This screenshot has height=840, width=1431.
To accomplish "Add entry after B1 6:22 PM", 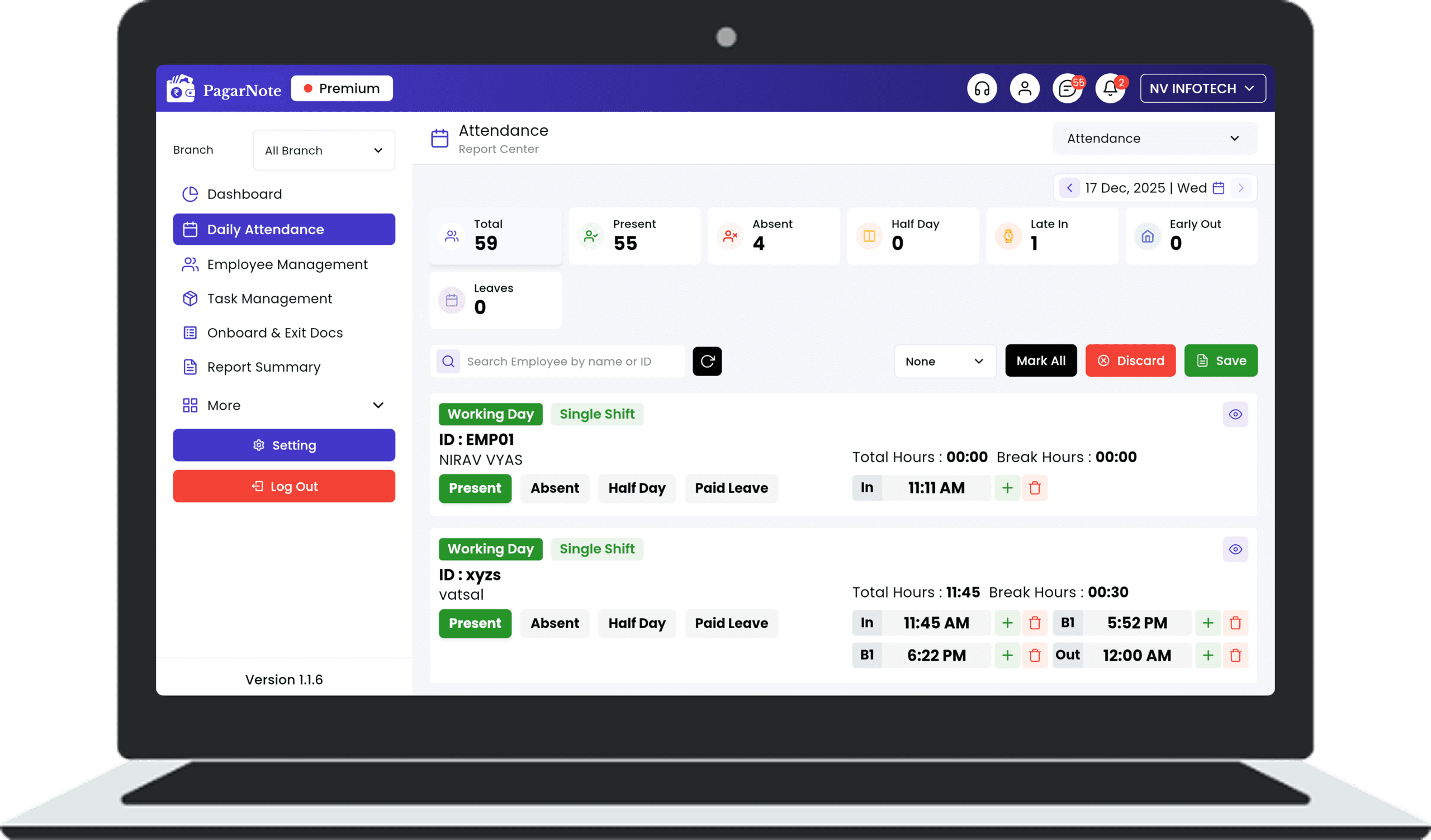I will click(x=1007, y=655).
